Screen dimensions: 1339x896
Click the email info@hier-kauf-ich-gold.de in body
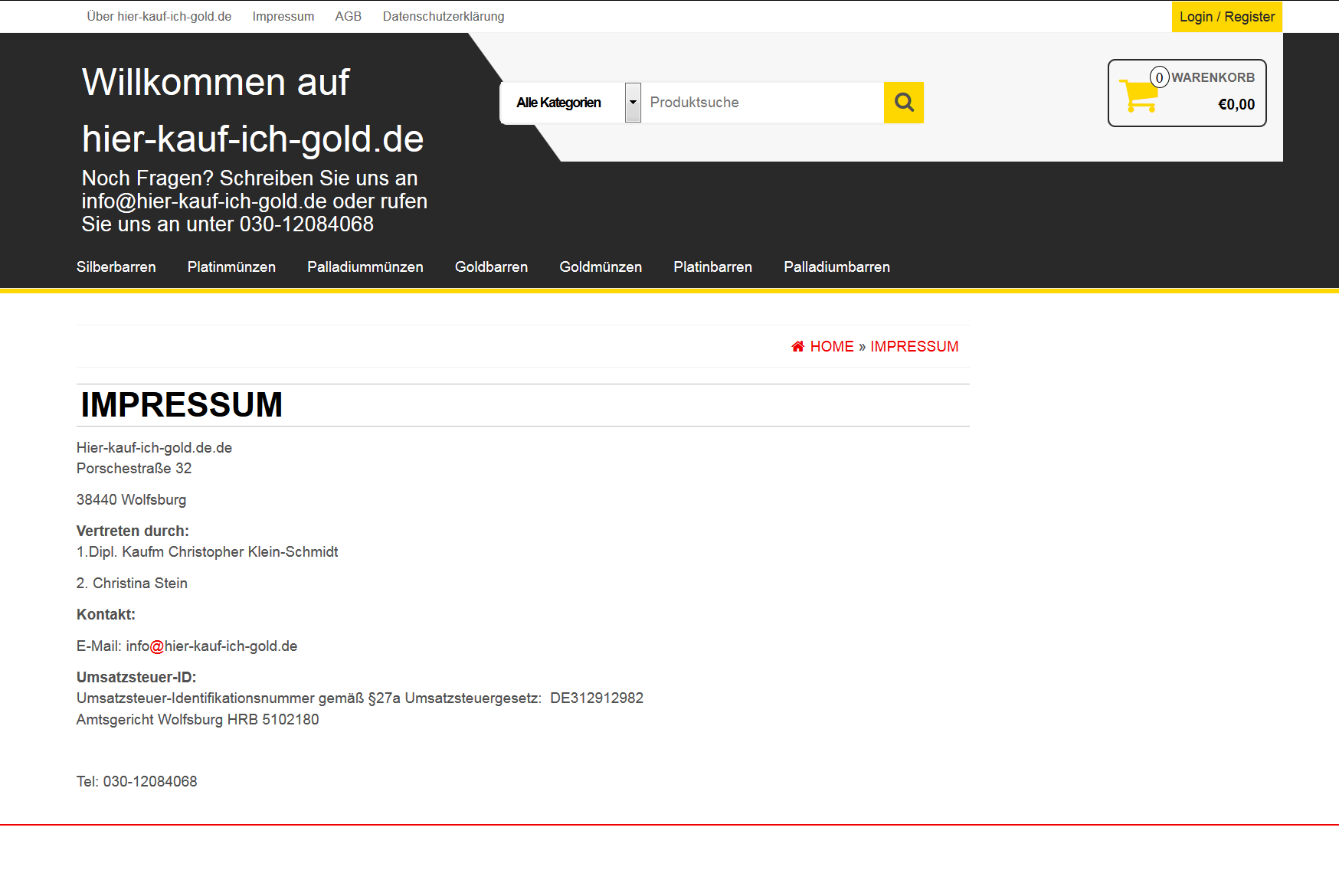(211, 646)
